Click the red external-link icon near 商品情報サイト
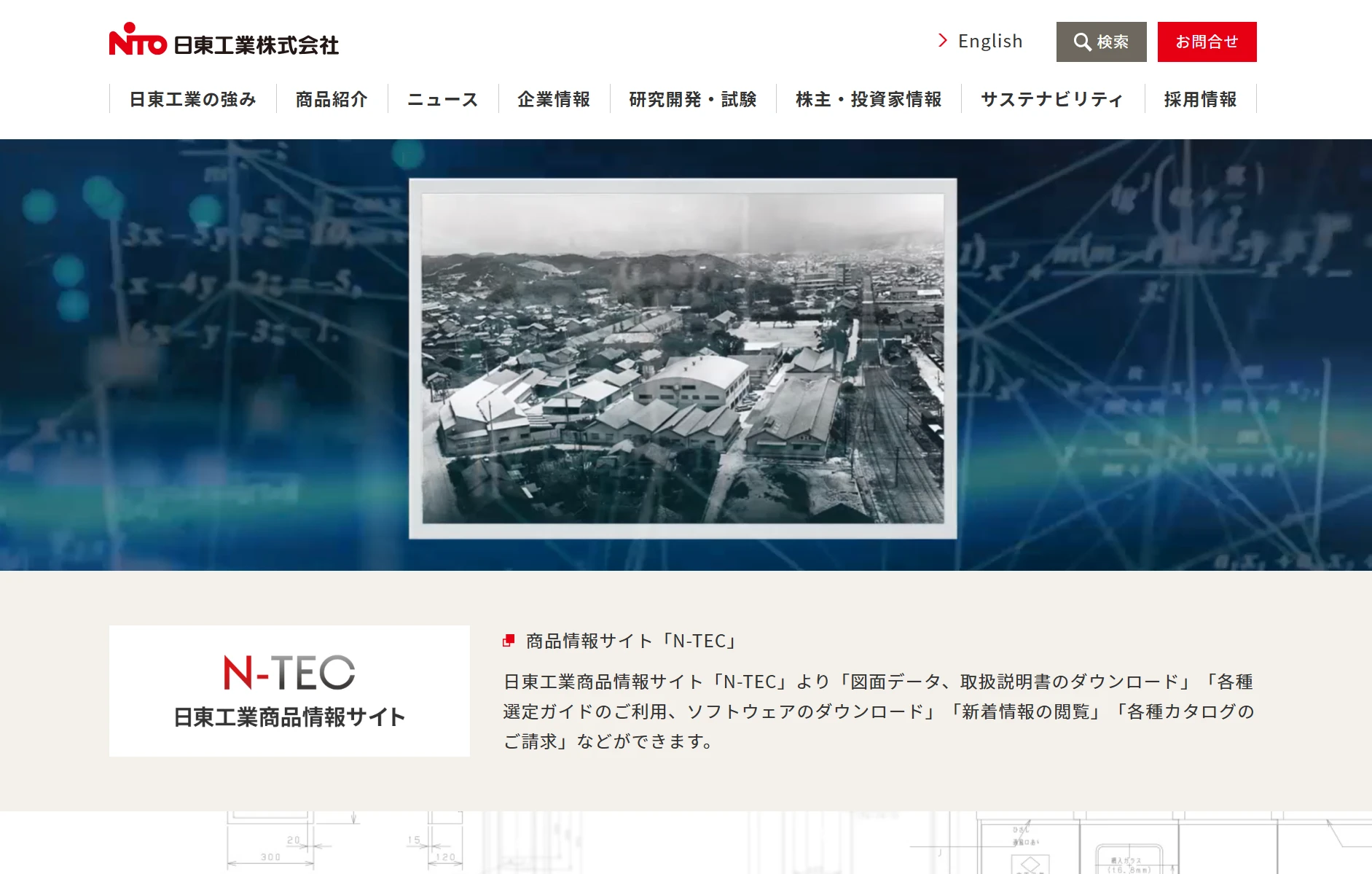1372x874 pixels. (x=509, y=641)
